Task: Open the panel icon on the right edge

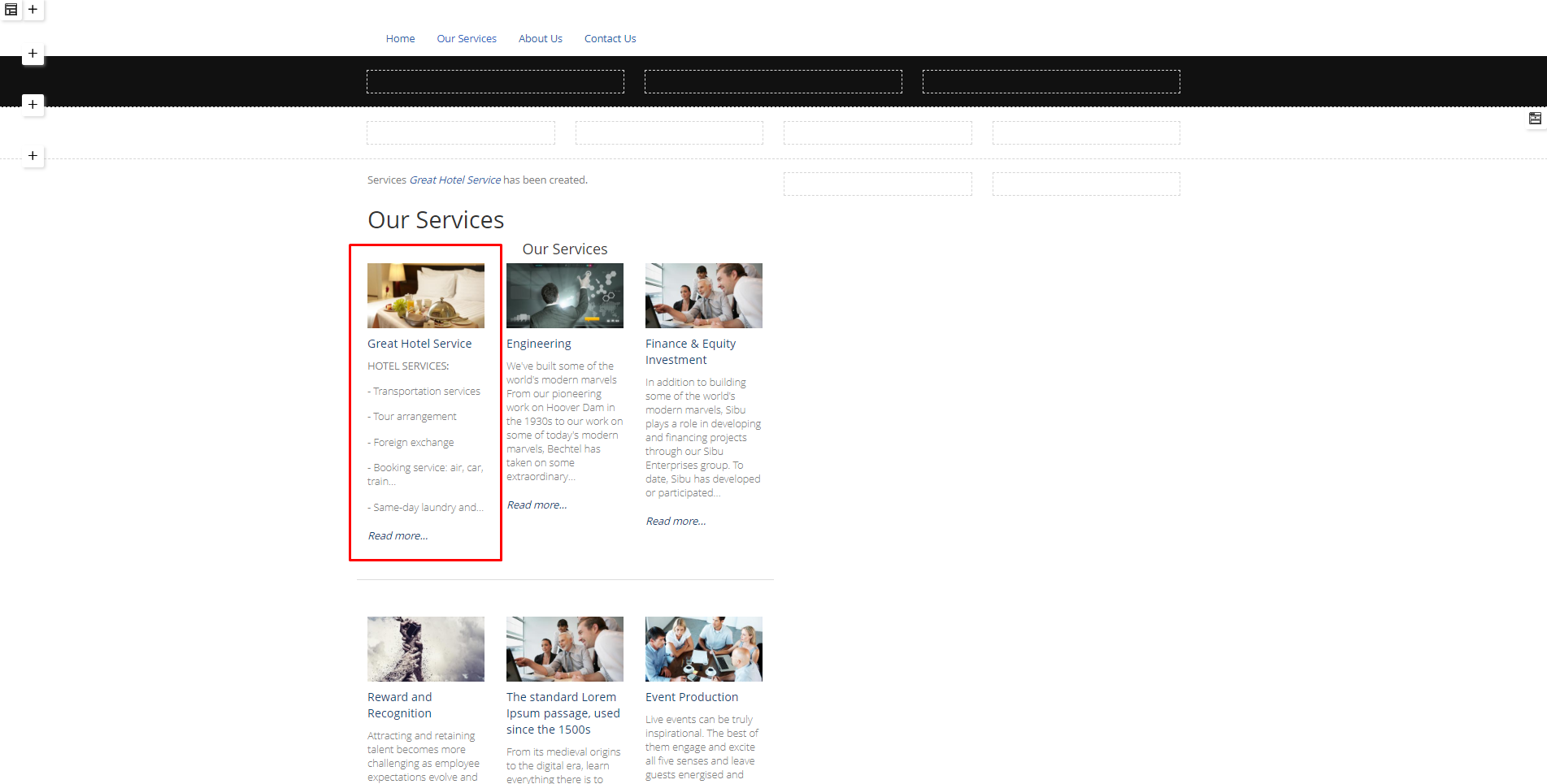Action: [x=1535, y=119]
